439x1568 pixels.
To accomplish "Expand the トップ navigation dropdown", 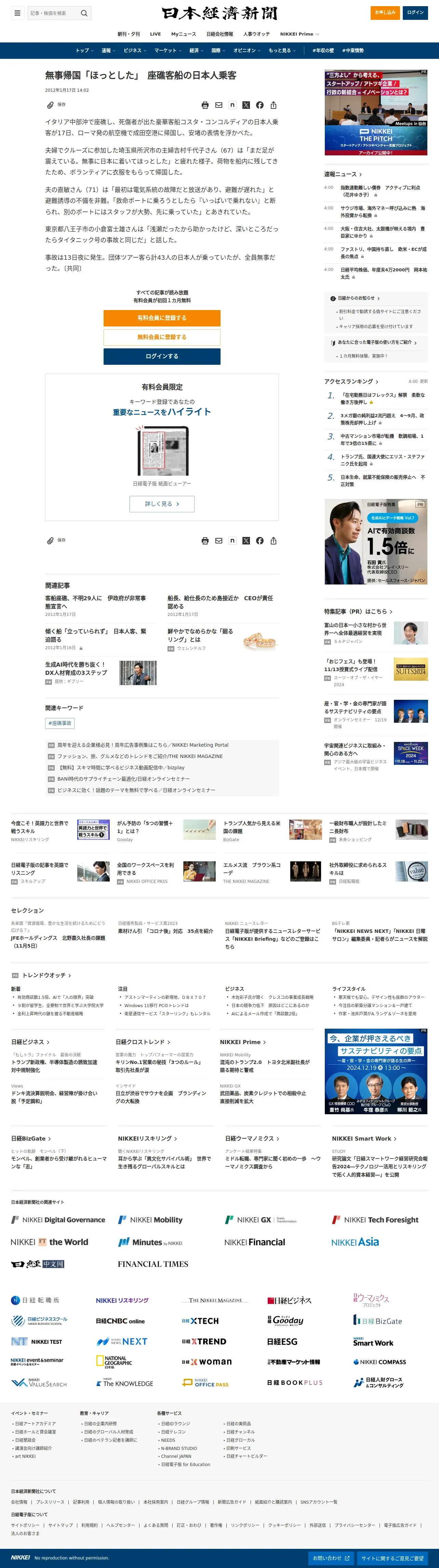I will [x=84, y=51].
